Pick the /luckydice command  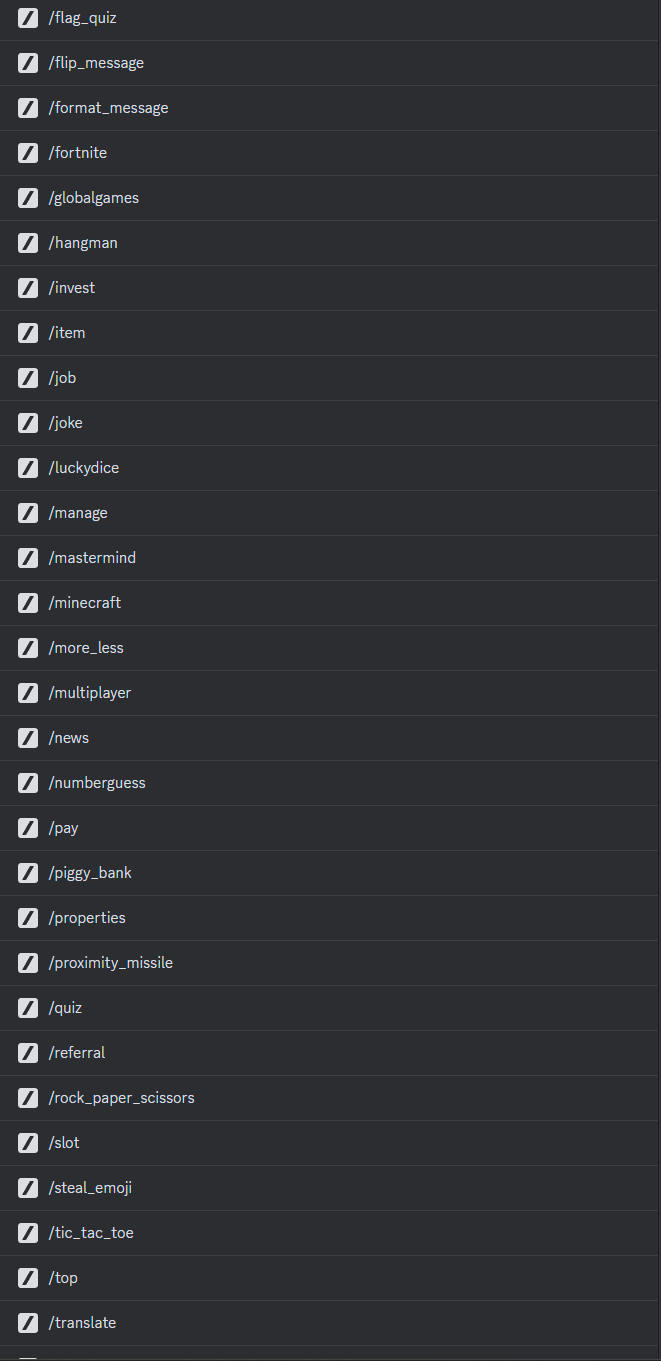(x=330, y=468)
